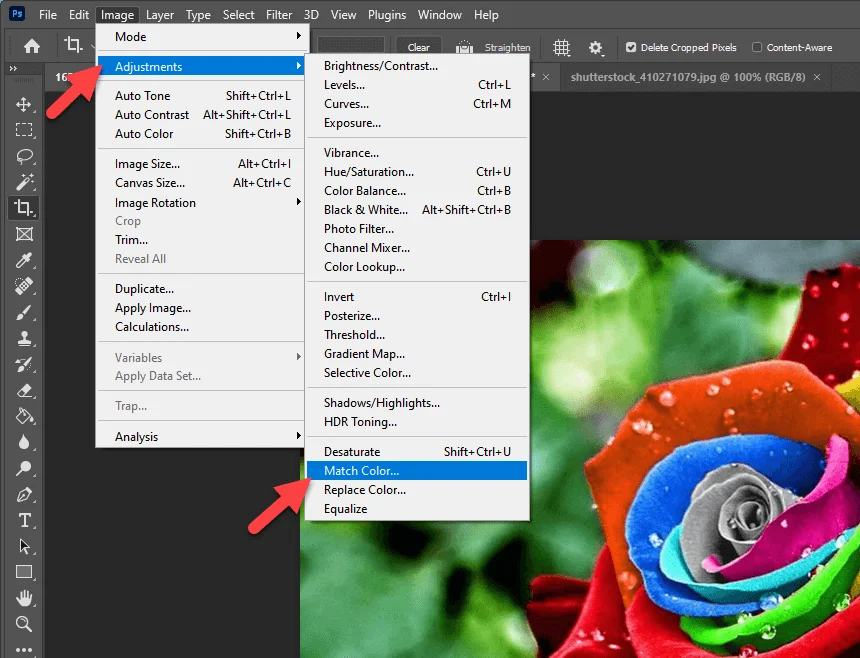Open the Mode submenu
The width and height of the screenshot is (860, 658).
coord(201,37)
